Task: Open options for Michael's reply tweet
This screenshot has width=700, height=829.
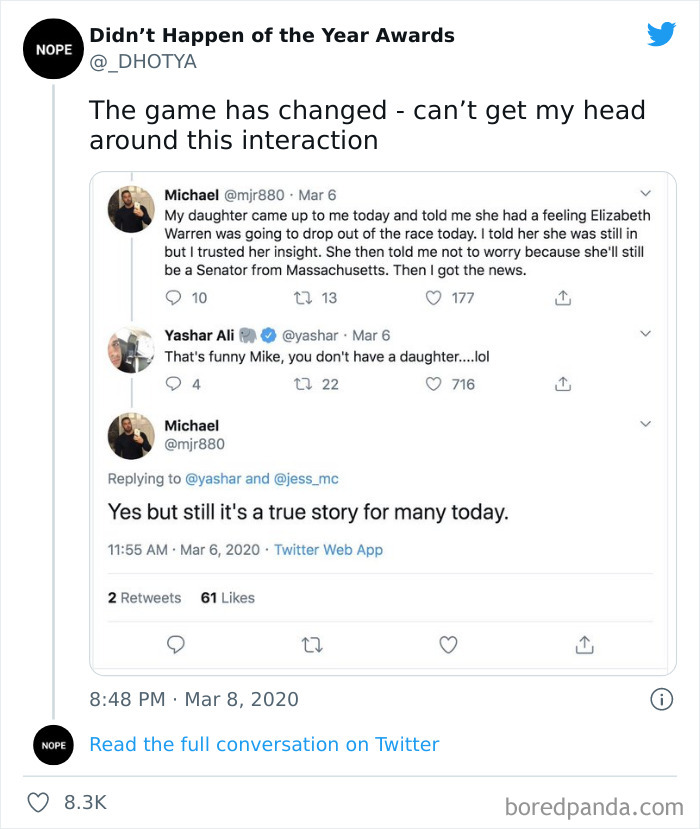Action: point(646,424)
